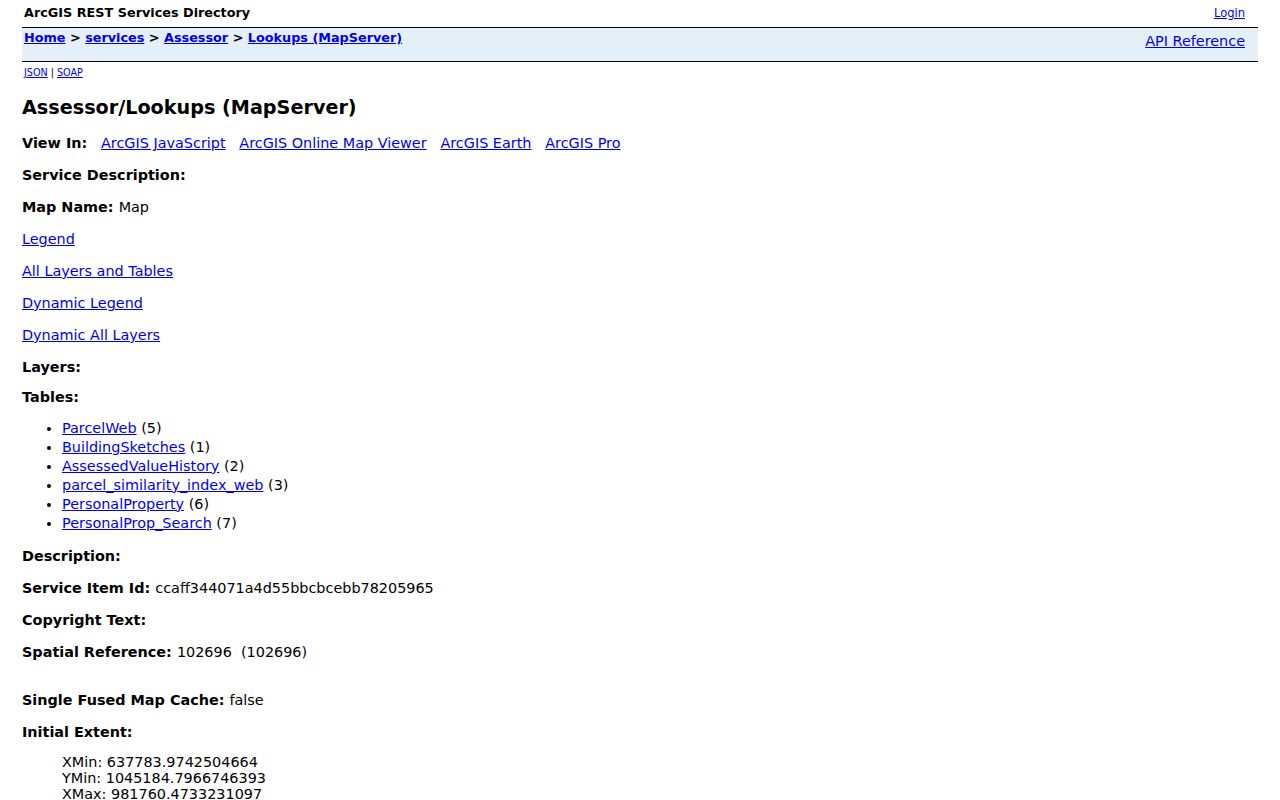View the service as JSON
This screenshot has height=800, width=1280.
tap(36, 72)
